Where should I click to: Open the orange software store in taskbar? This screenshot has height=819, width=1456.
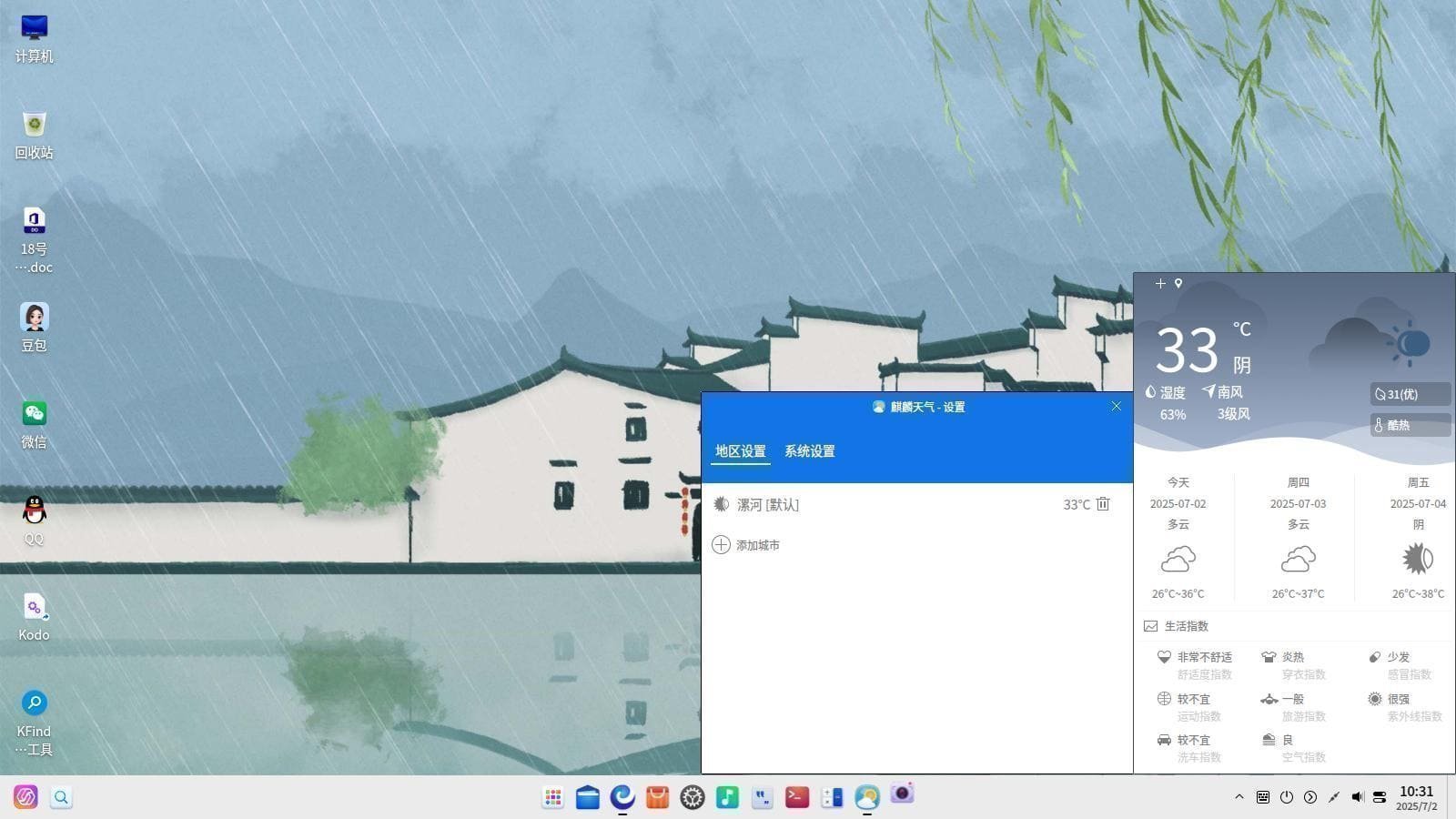(657, 797)
